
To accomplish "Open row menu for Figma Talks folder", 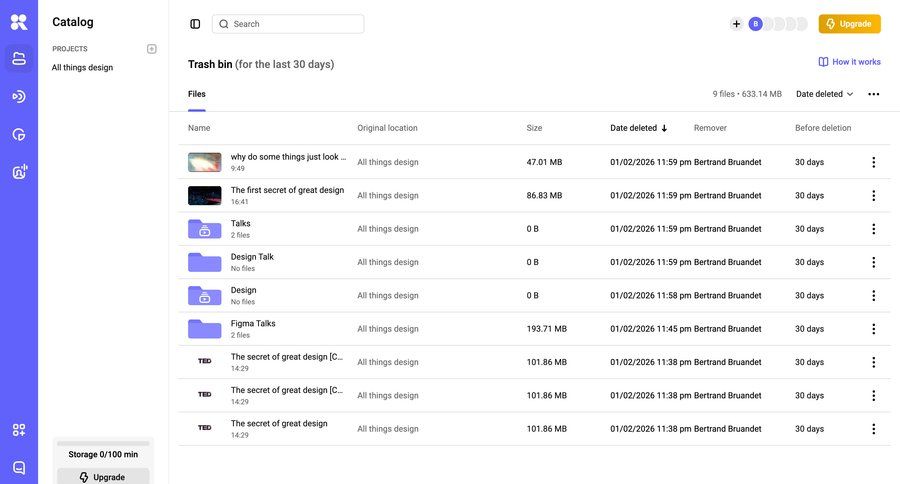I will (873, 329).
